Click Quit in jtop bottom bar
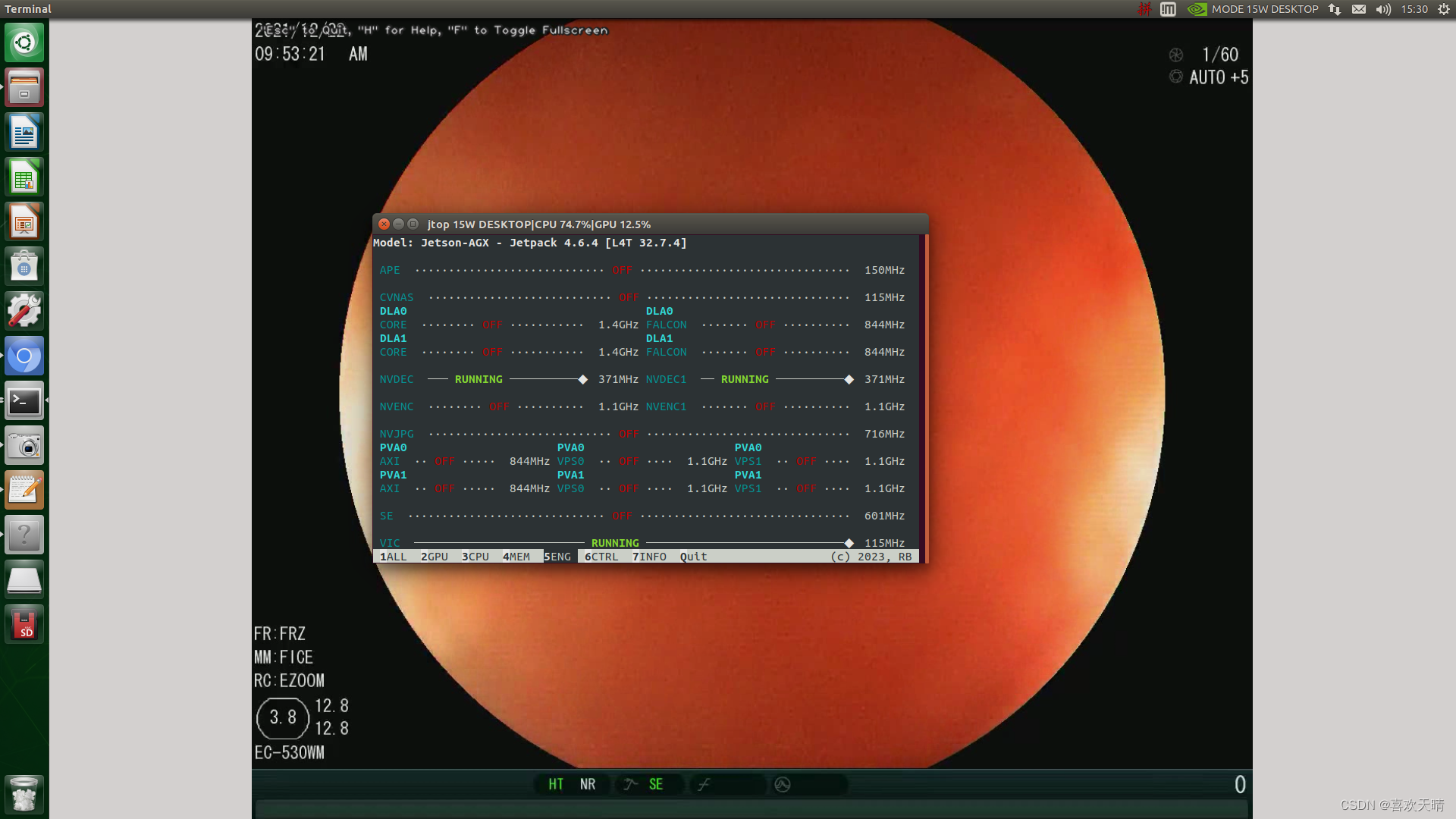Screen dimensions: 1456x819 click(693, 557)
